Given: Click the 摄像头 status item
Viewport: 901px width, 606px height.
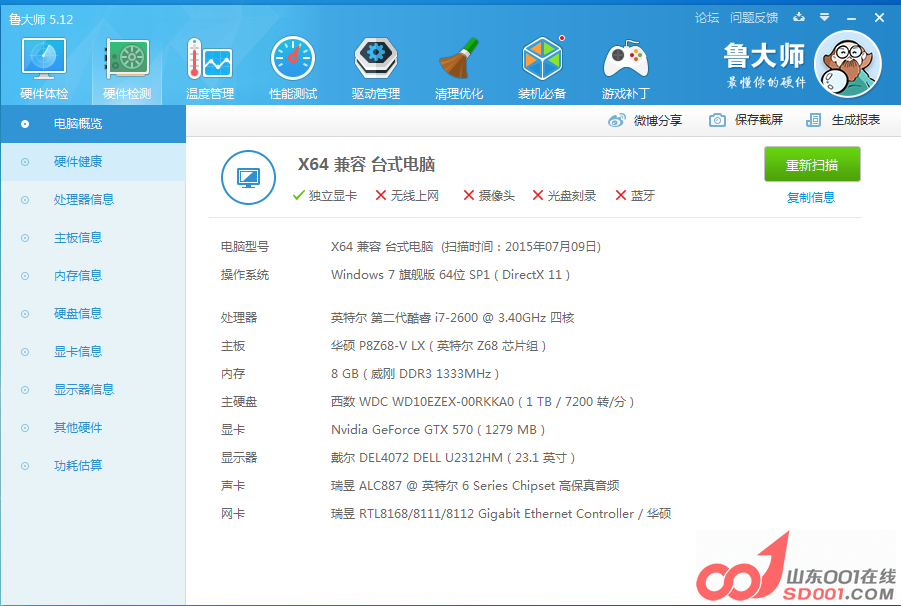Looking at the screenshot, I should pos(489,196).
